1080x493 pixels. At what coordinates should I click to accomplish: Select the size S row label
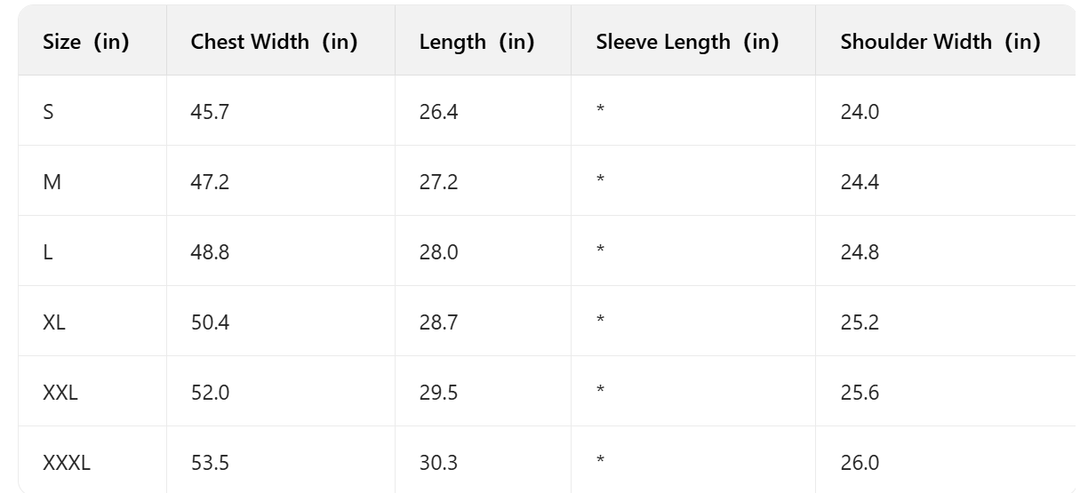coord(49,112)
